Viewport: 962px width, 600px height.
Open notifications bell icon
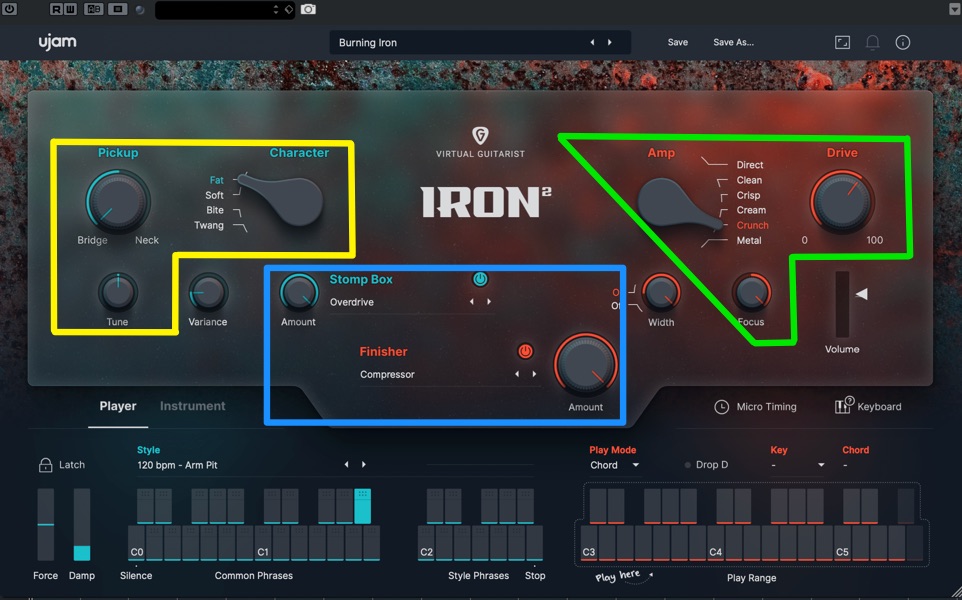[872, 42]
